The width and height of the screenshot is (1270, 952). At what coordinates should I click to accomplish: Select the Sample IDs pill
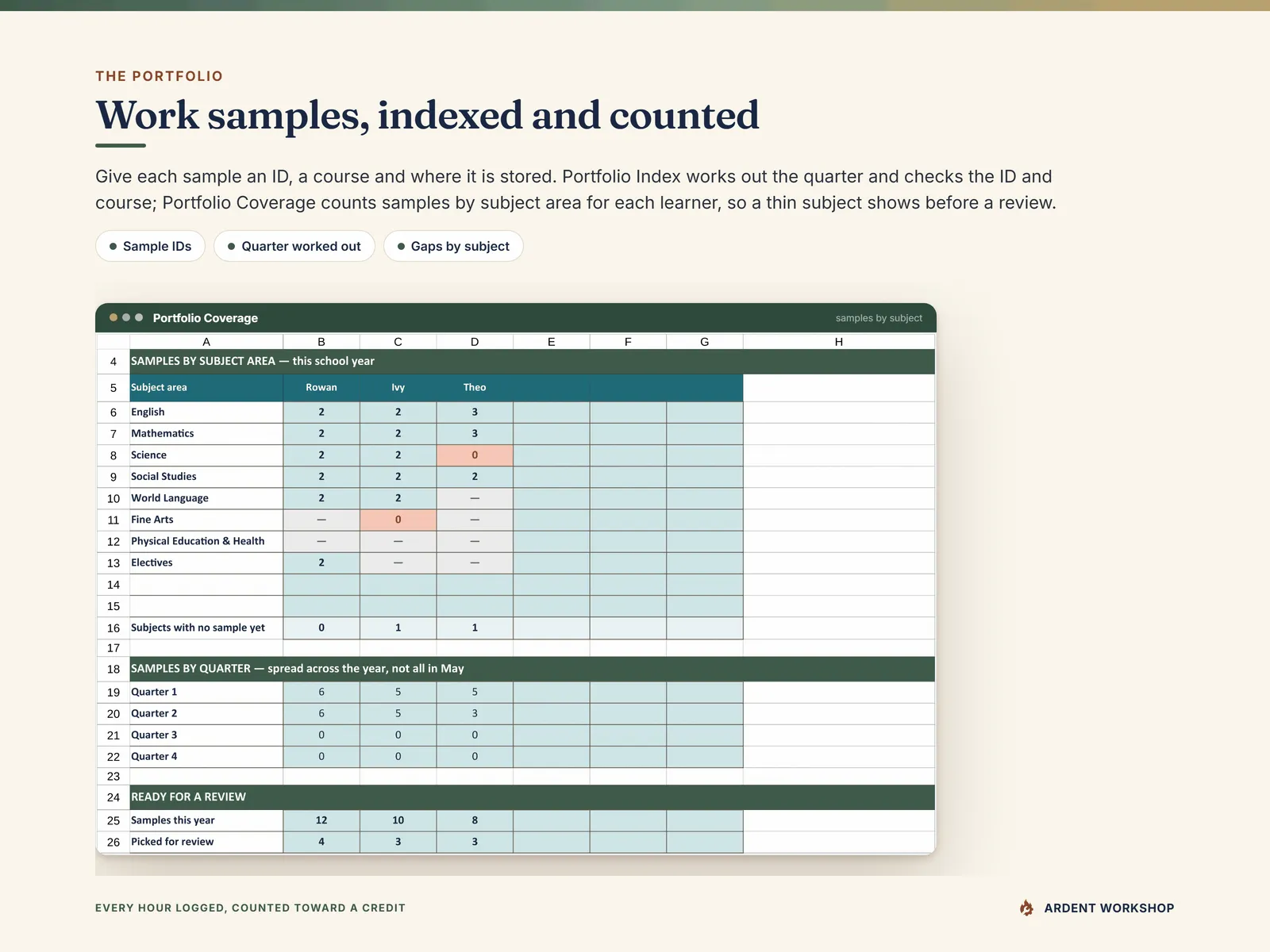click(150, 246)
